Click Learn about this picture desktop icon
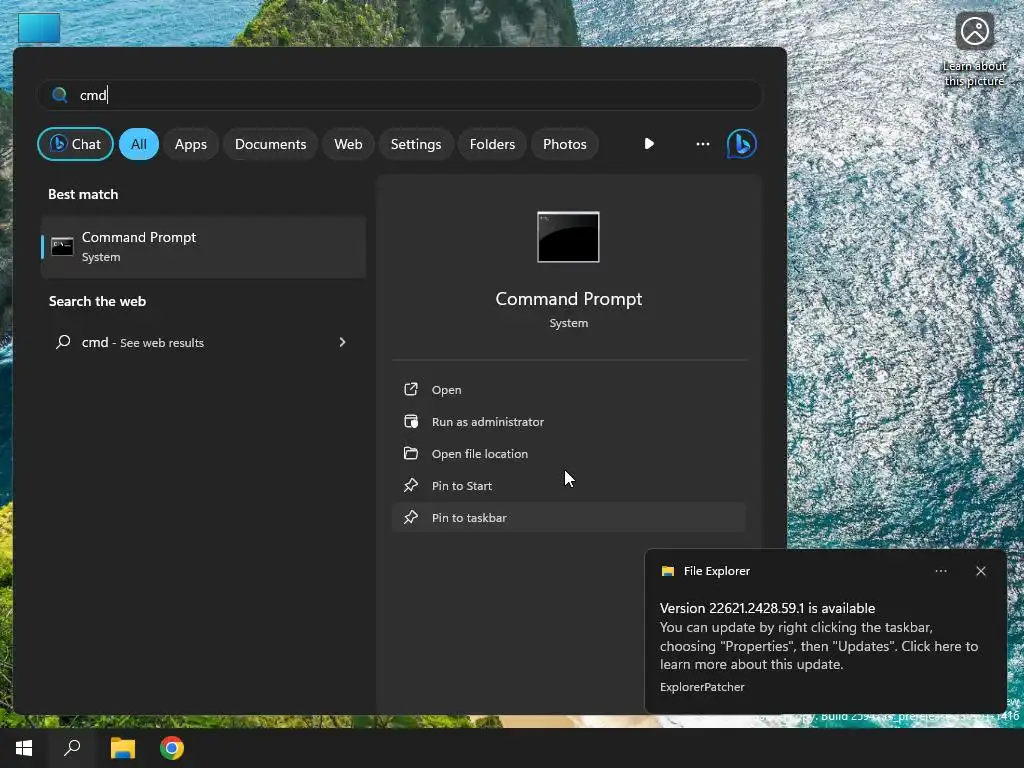This screenshot has width=1024, height=768. point(974,50)
